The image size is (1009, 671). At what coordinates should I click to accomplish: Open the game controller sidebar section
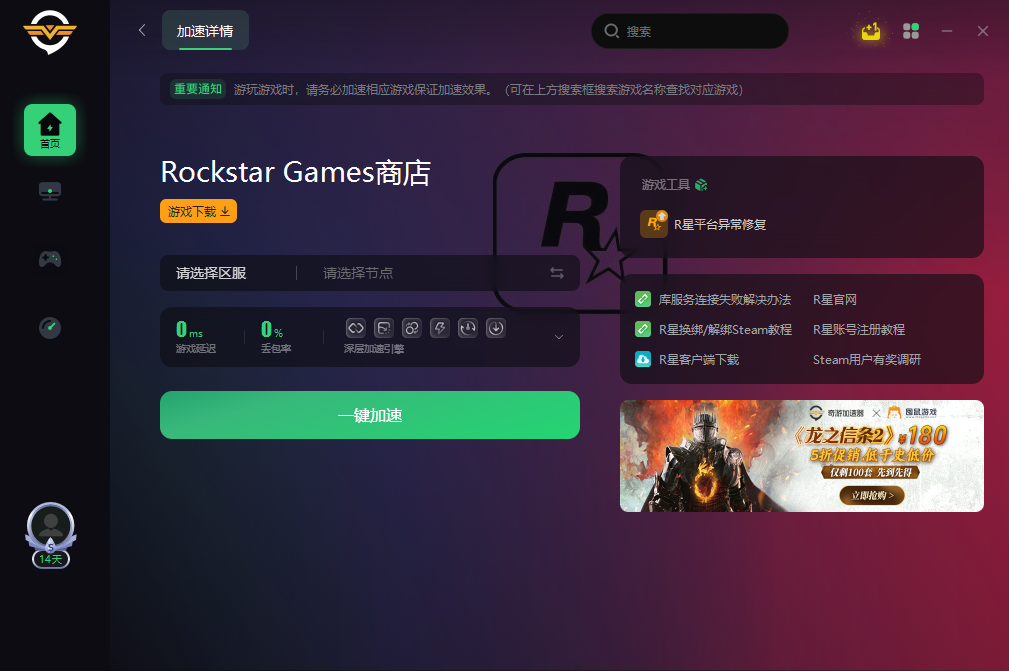[x=50, y=259]
